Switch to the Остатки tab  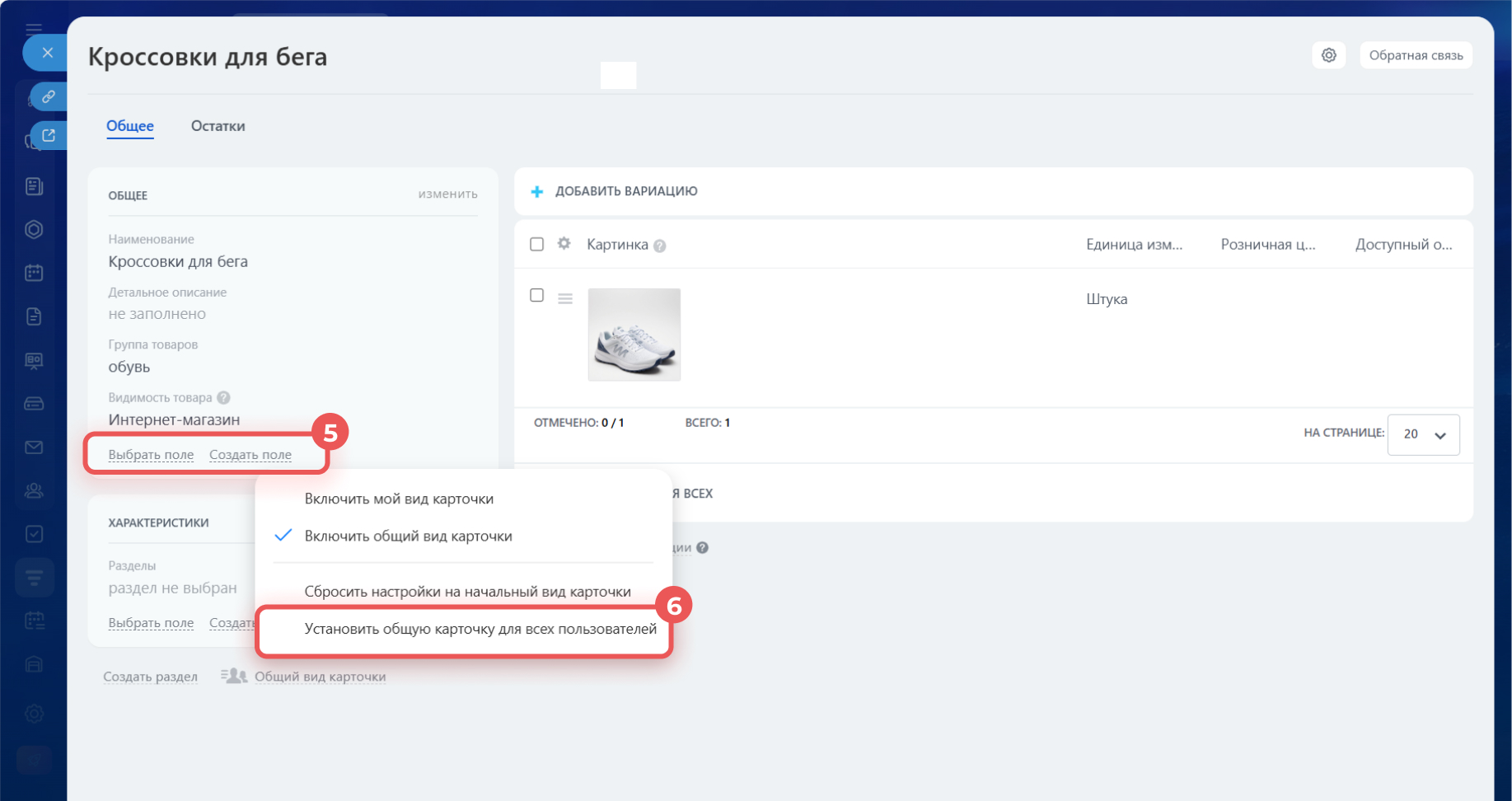point(218,126)
